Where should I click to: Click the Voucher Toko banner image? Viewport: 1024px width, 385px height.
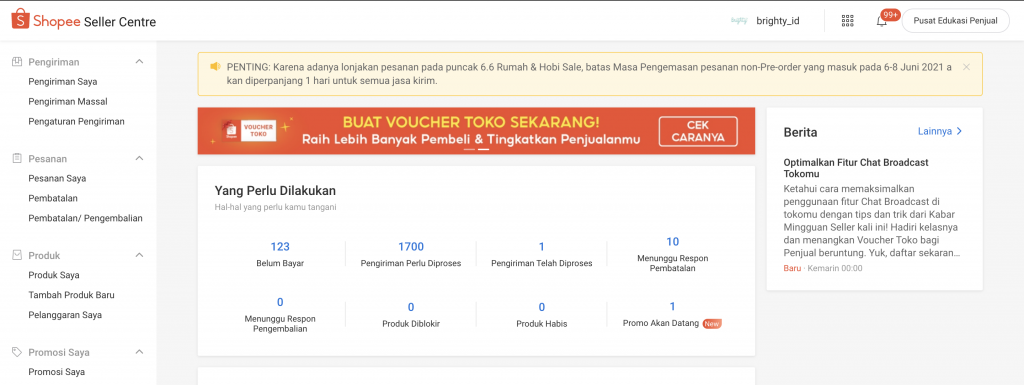[x=476, y=131]
